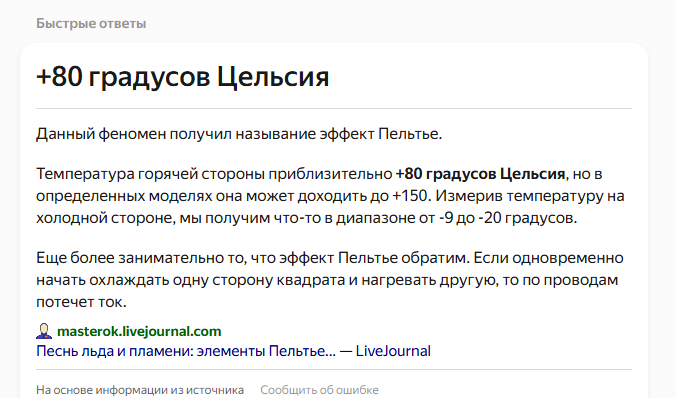This screenshot has width=676, height=398.
Task: Click the 'На основе информации из источника' text
Action: point(140,390)
